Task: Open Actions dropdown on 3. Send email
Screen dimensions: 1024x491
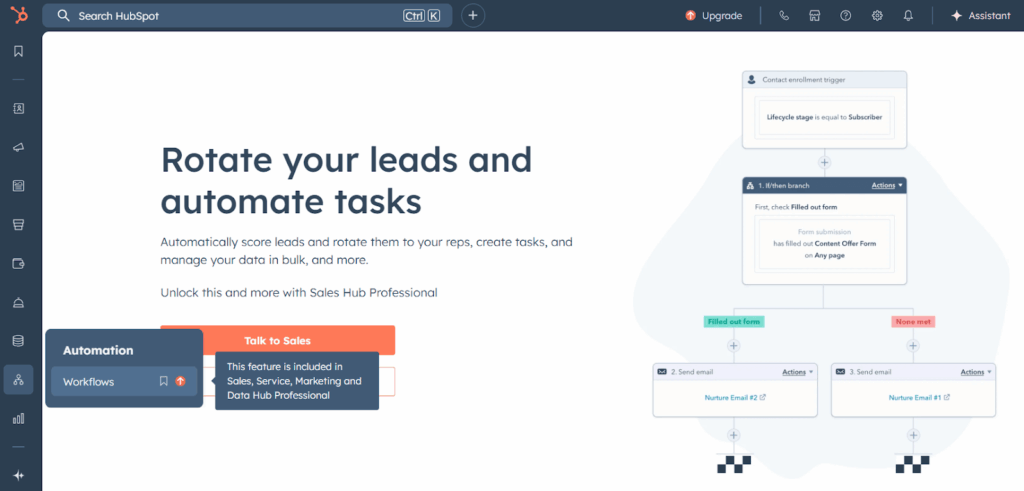Action: tap(976, 372)
